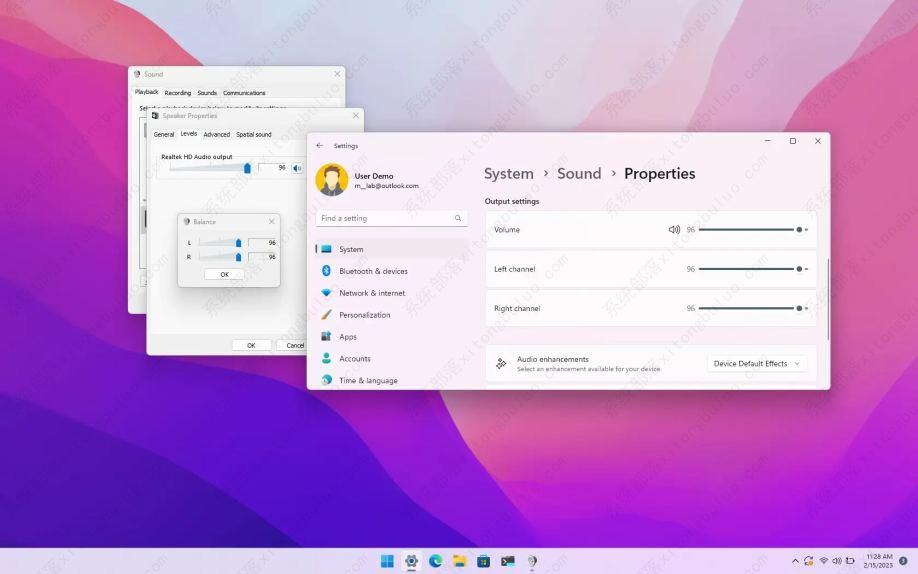Click the Find a setting search box

click(385, 218)
